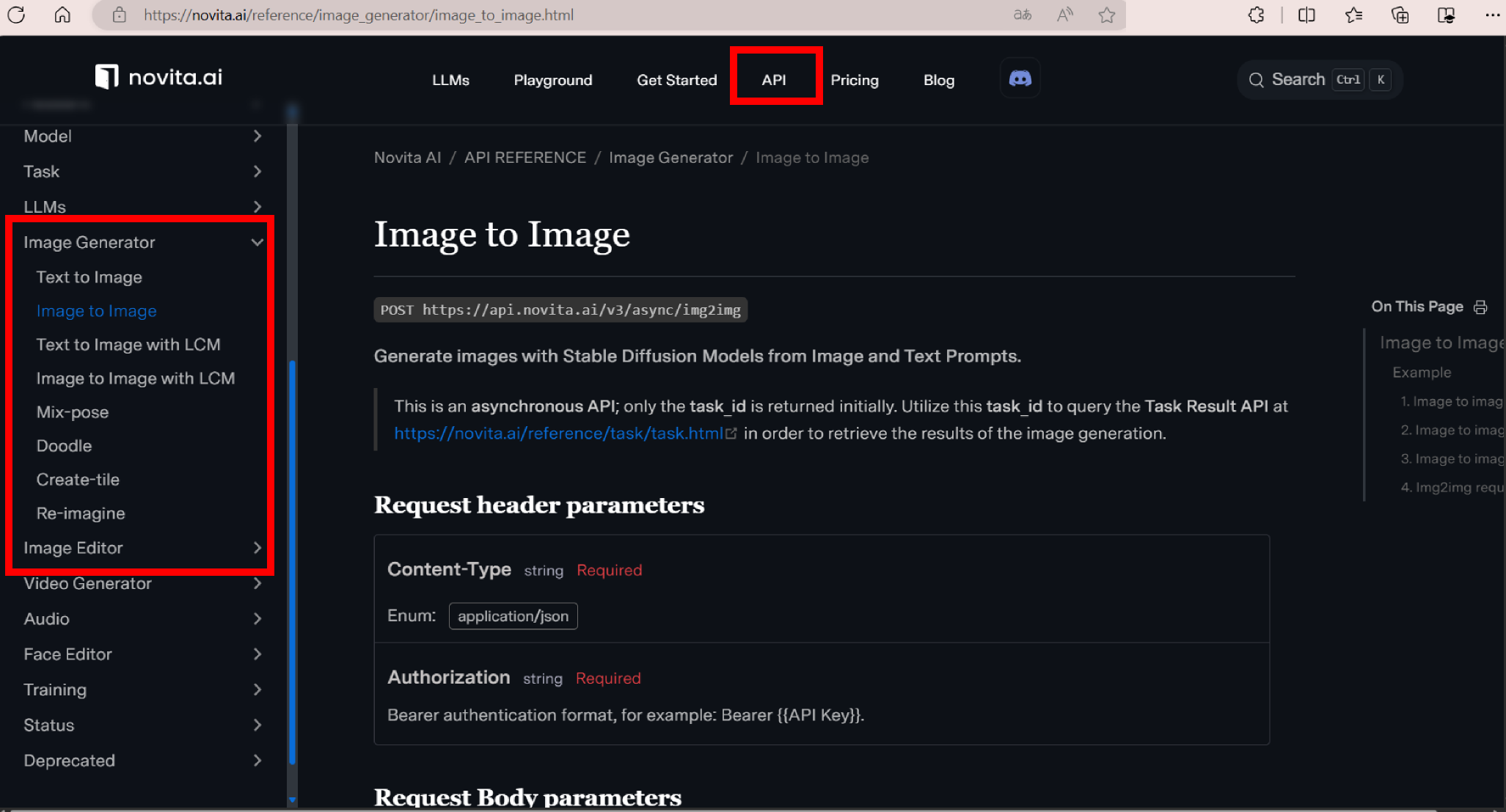Open browser extensions puzzle icon

coord(1256,15)
